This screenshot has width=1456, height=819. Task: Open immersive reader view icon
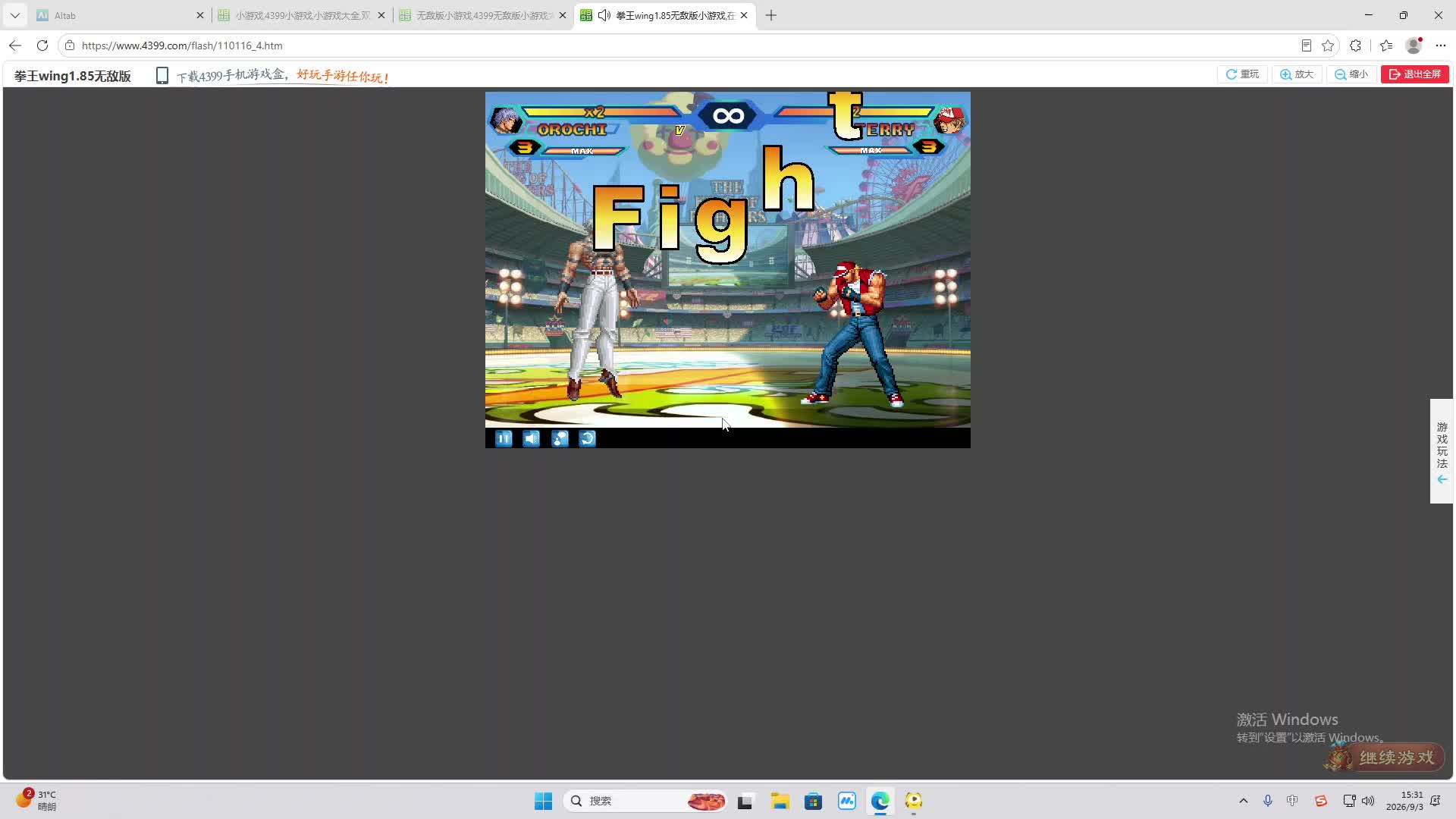tap(1307, 45)
